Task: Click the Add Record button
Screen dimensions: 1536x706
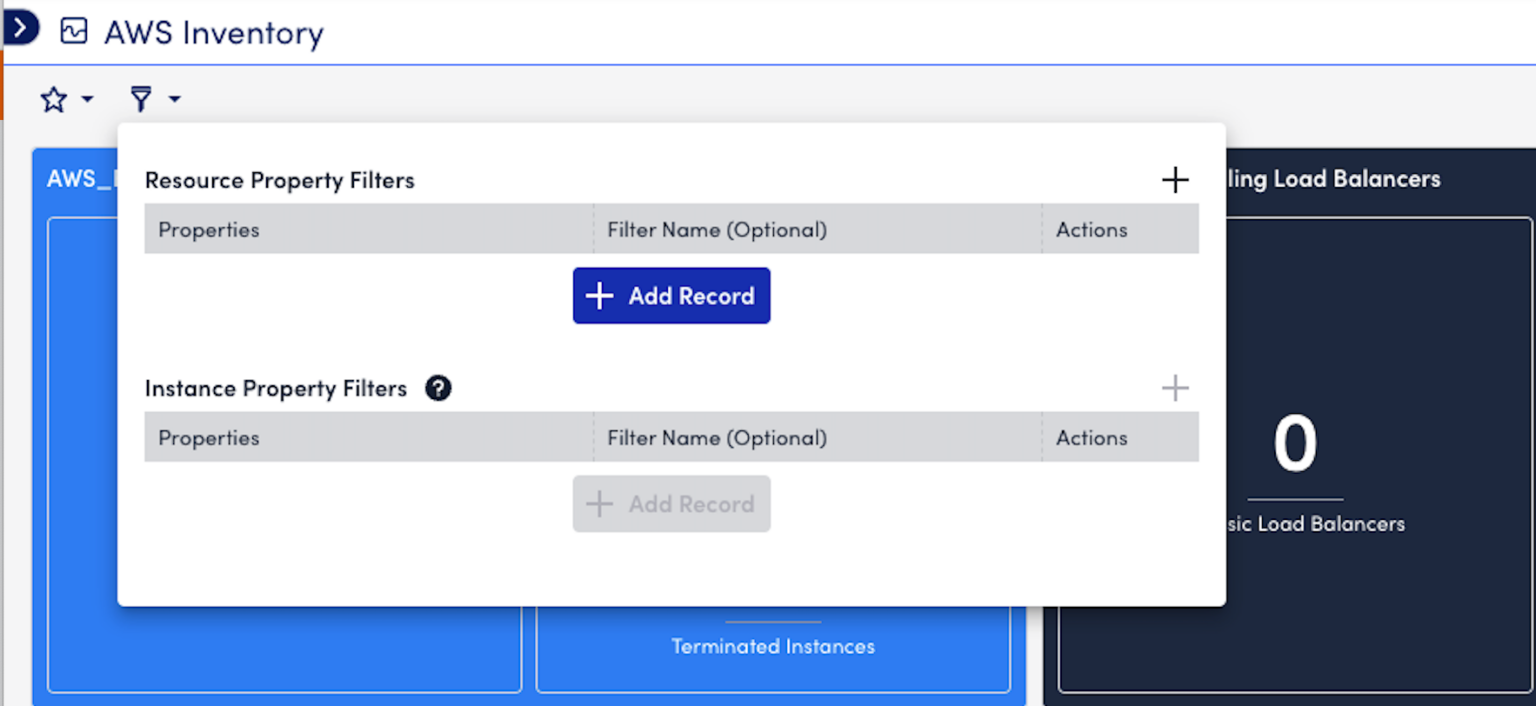Action: tap(671, 296)
